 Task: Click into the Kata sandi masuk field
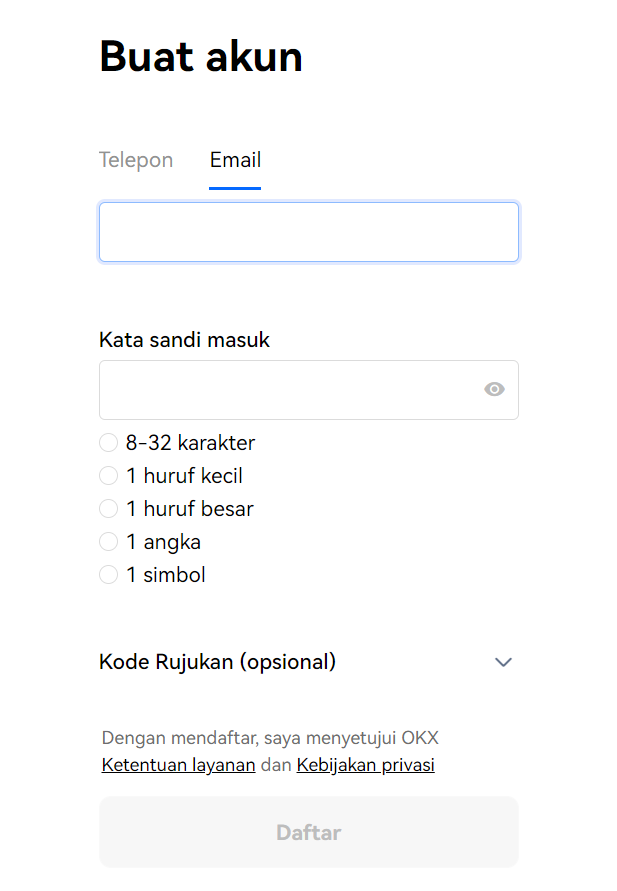(x=308, y=390)
